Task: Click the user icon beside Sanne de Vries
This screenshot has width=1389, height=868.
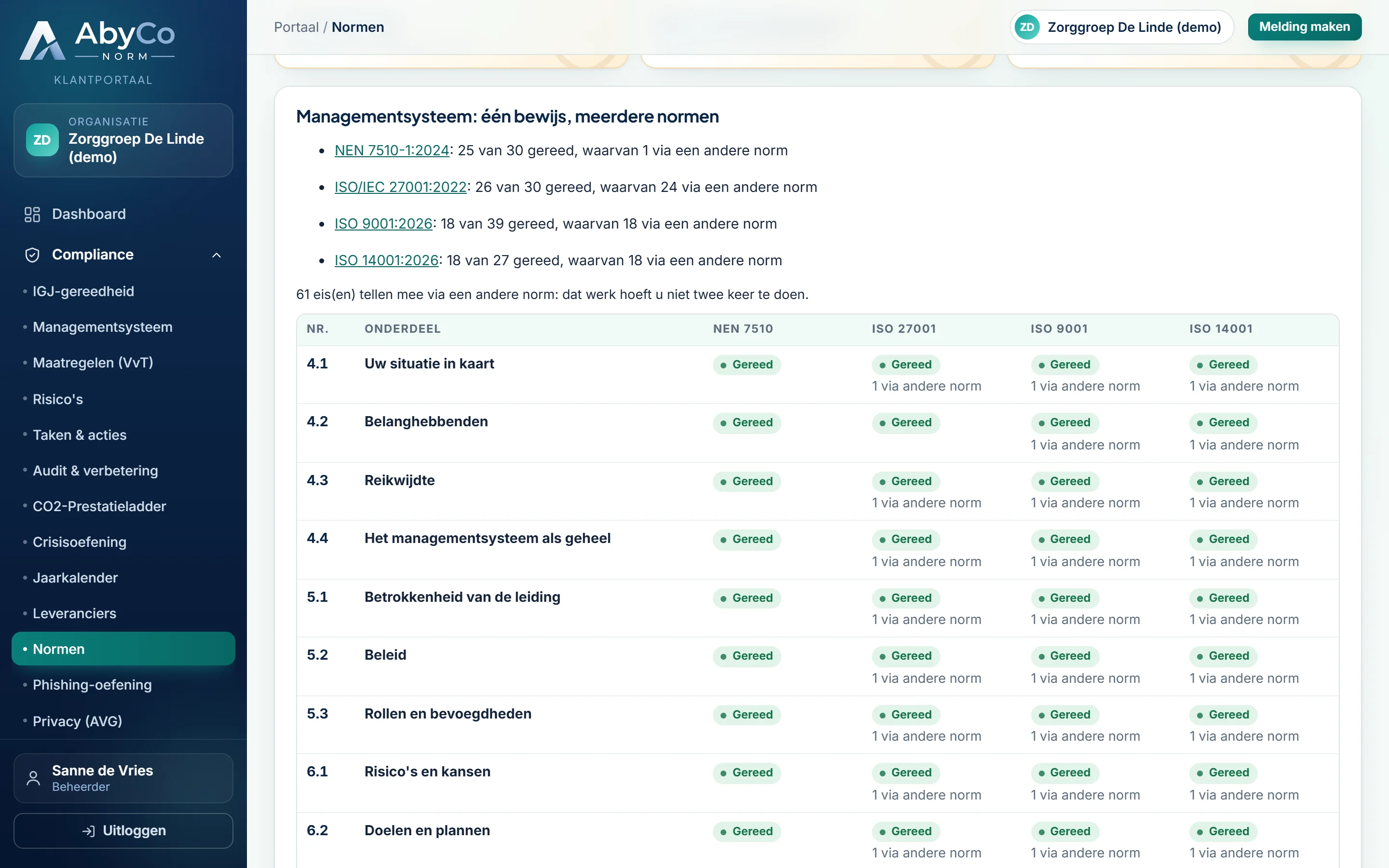Action: click(x=33, y=778)
